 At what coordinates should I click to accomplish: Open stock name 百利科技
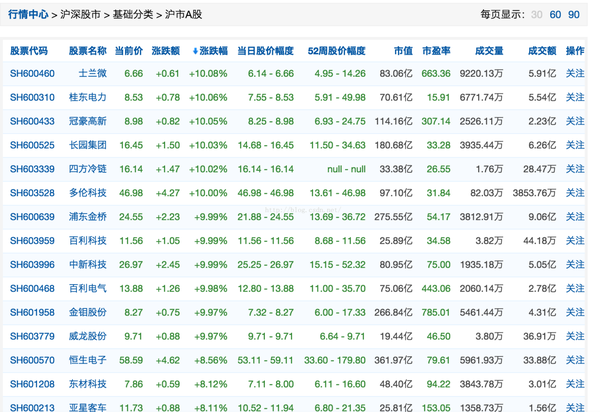tap(88, 241)
